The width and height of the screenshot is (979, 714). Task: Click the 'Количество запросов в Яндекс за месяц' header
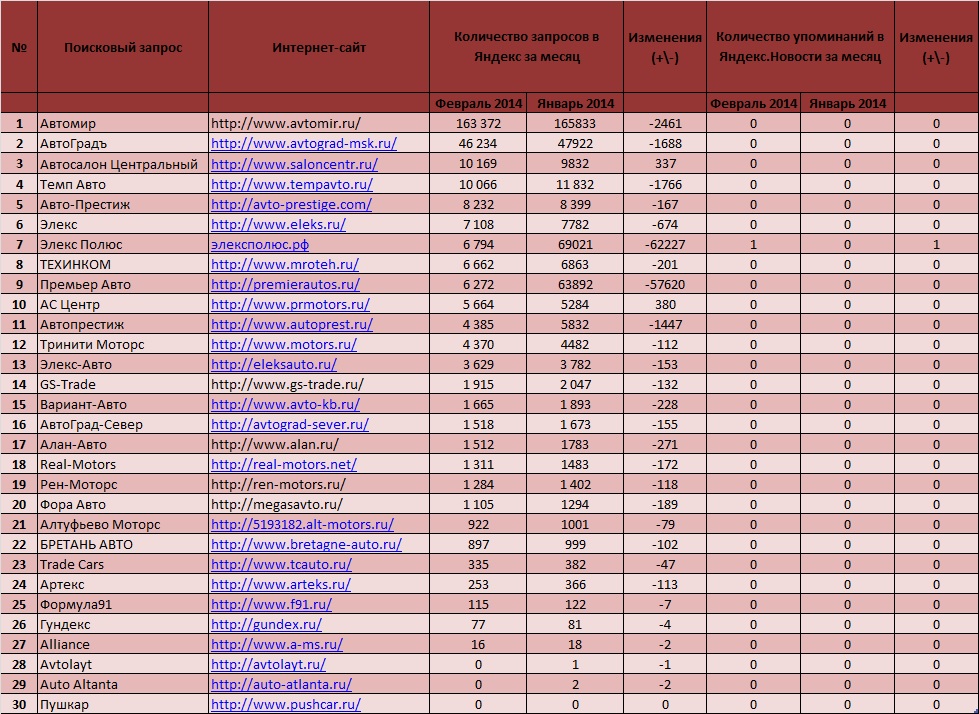point(526,47)
